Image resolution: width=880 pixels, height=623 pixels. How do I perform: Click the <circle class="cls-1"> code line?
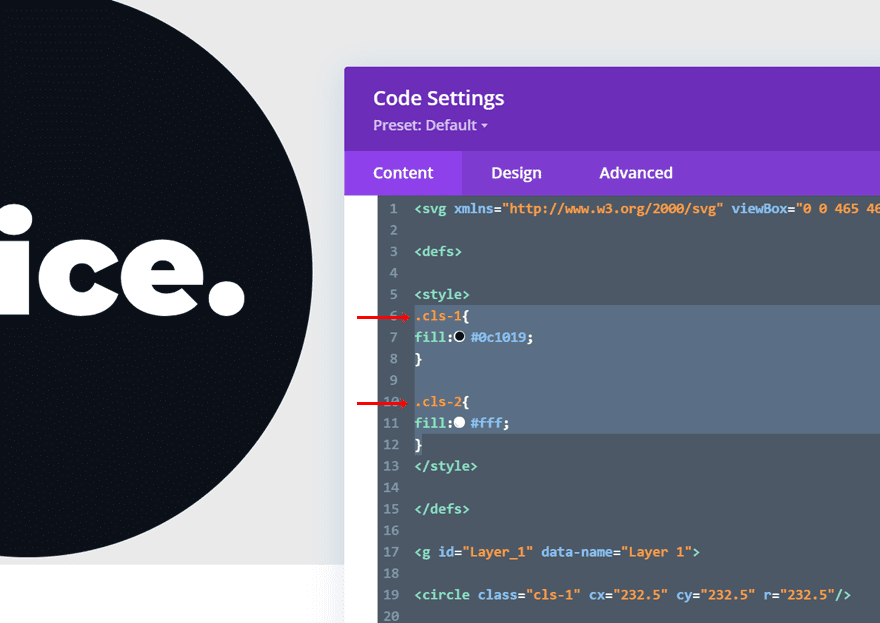point(632,595)
